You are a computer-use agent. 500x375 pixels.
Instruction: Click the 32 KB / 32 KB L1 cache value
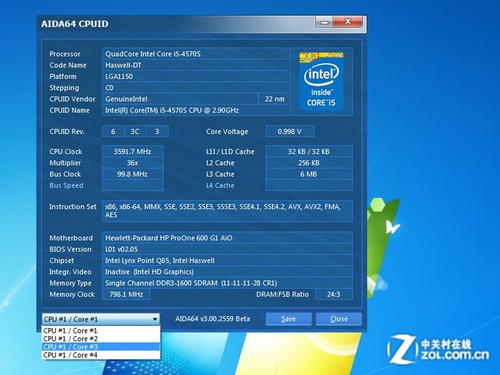click(x=309, y=152)
